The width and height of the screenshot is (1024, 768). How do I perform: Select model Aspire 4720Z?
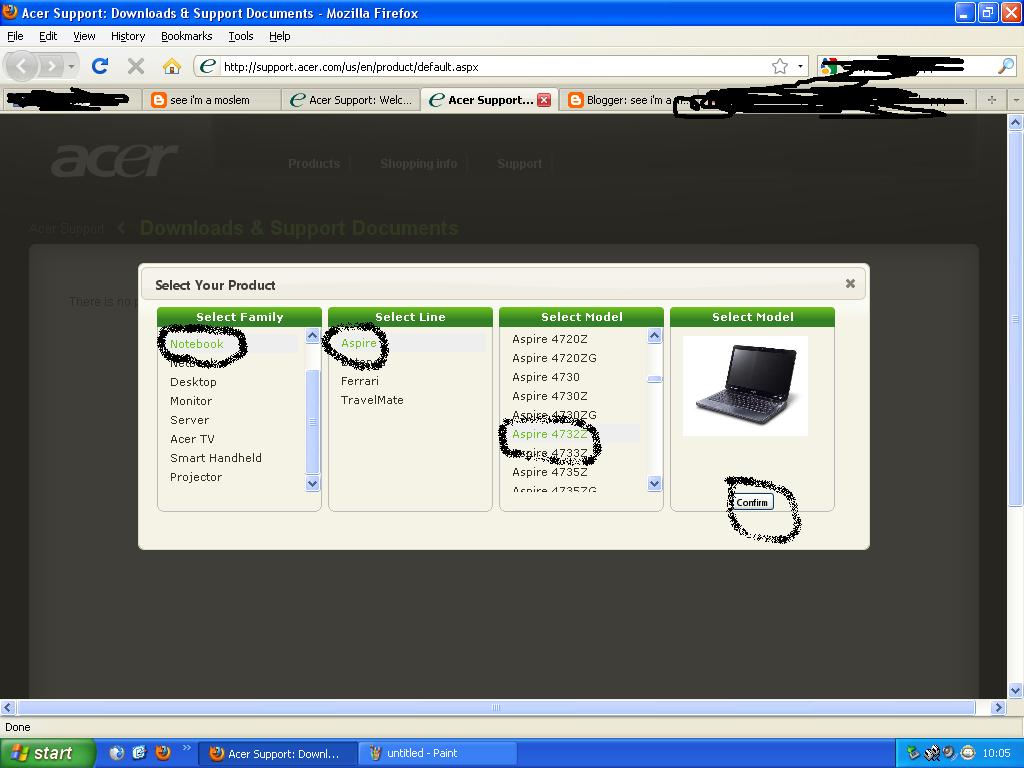(x=550, y=339)
